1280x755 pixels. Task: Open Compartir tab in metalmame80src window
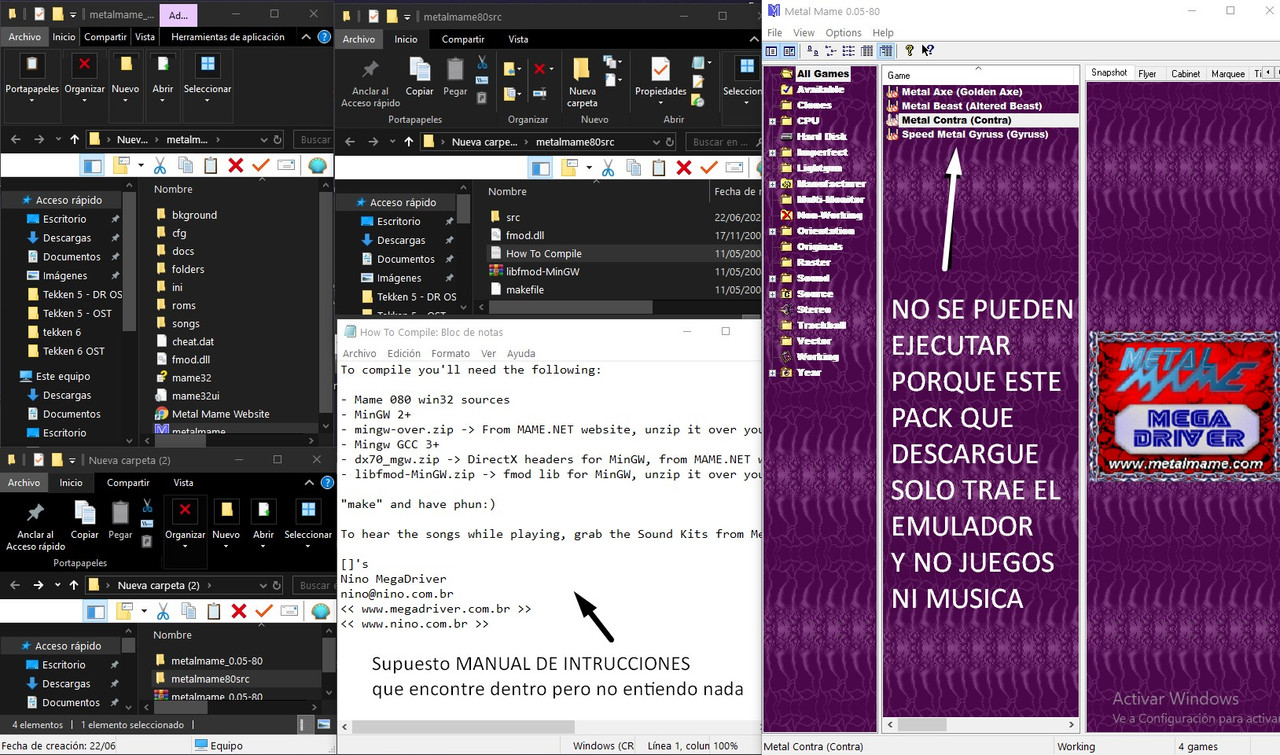(x=463, y=39)
